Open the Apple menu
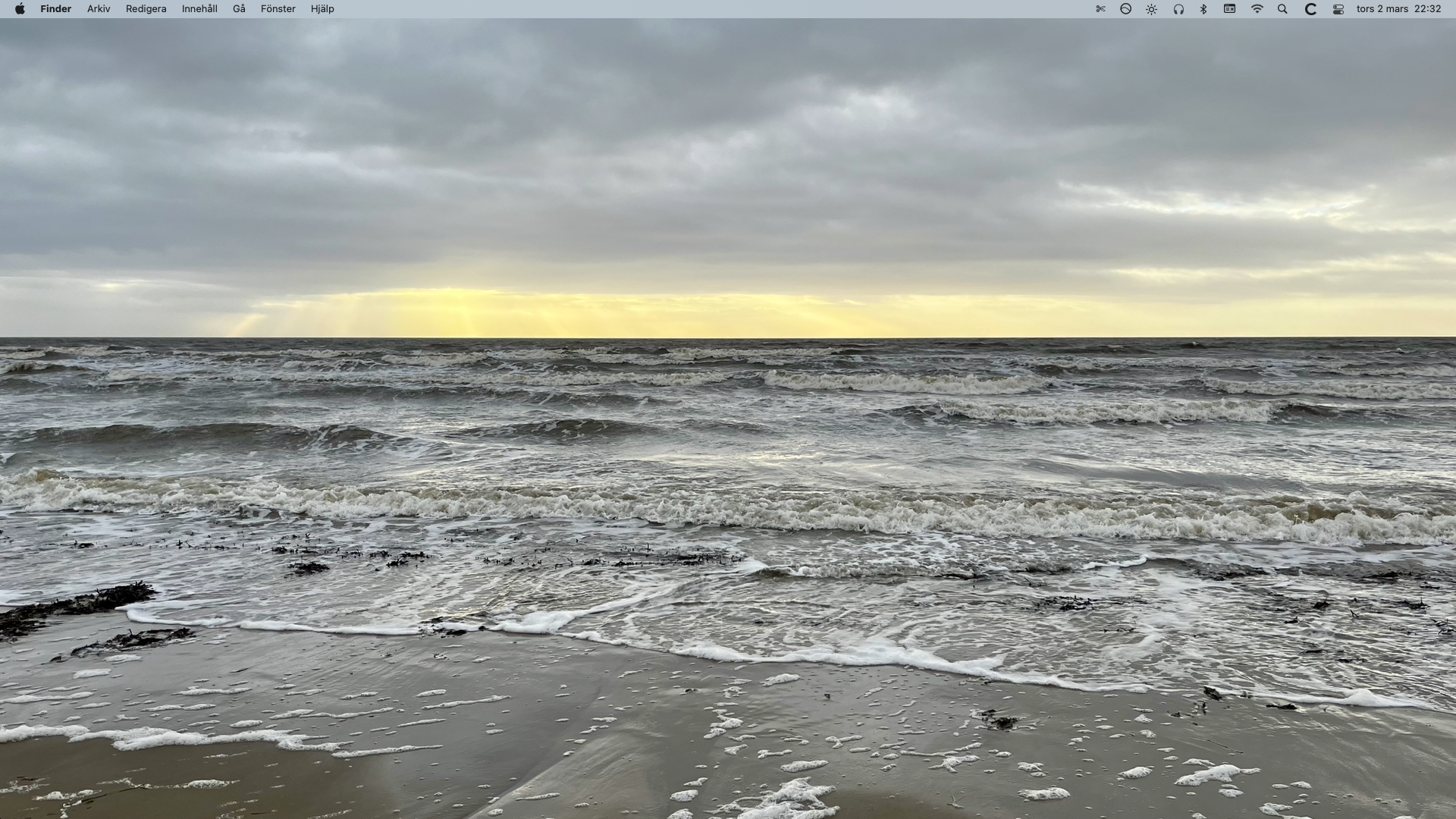 tap(20, 9)
